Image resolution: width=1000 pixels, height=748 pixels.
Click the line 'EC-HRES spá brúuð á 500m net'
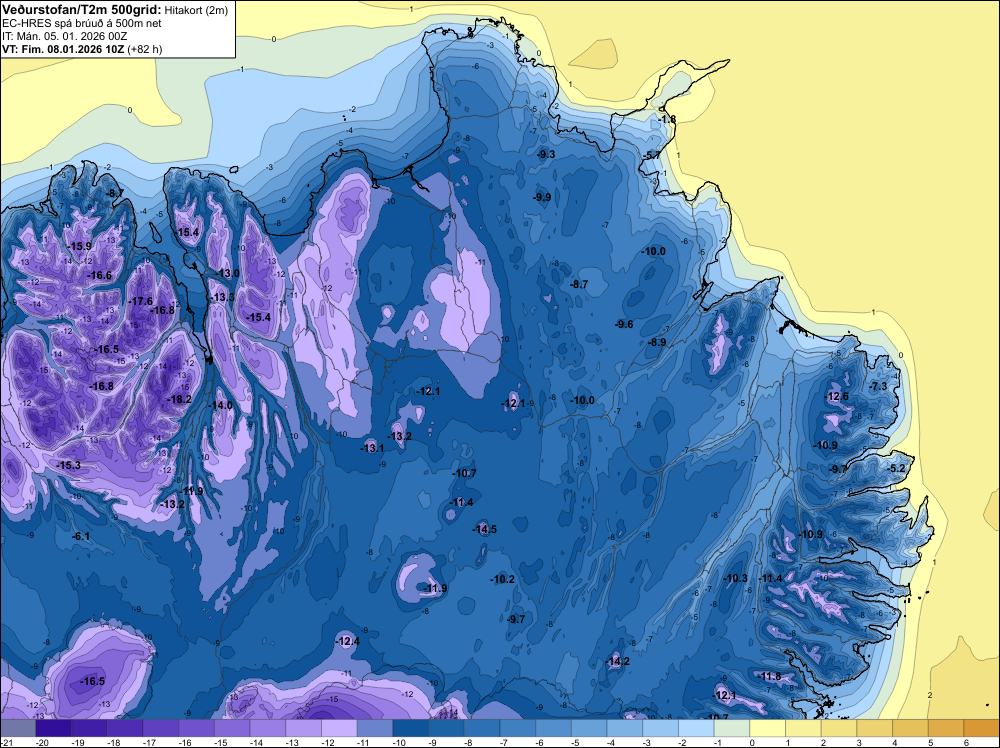[82, 23]
